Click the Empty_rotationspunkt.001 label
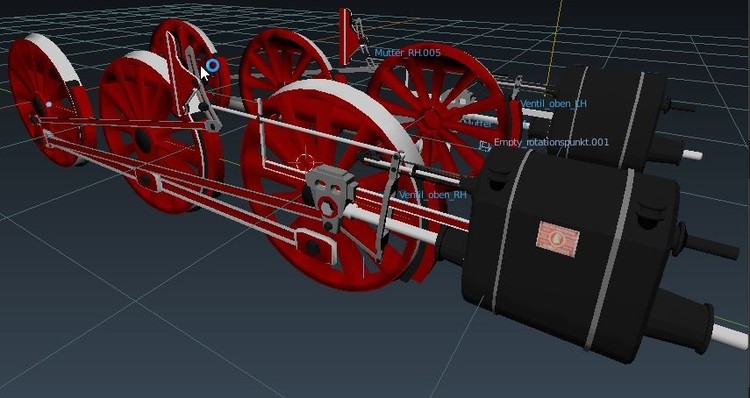Viewport: 750px width, 398px height. pos(551,142)
